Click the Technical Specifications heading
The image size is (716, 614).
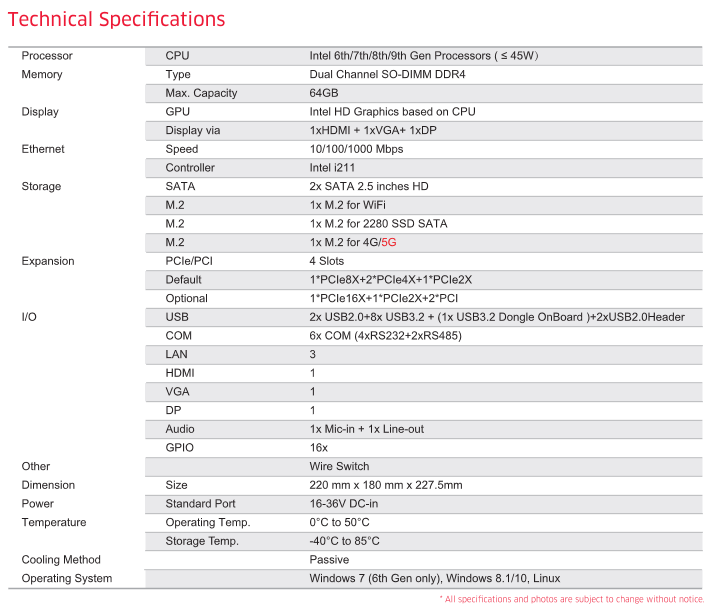(117, 19)
